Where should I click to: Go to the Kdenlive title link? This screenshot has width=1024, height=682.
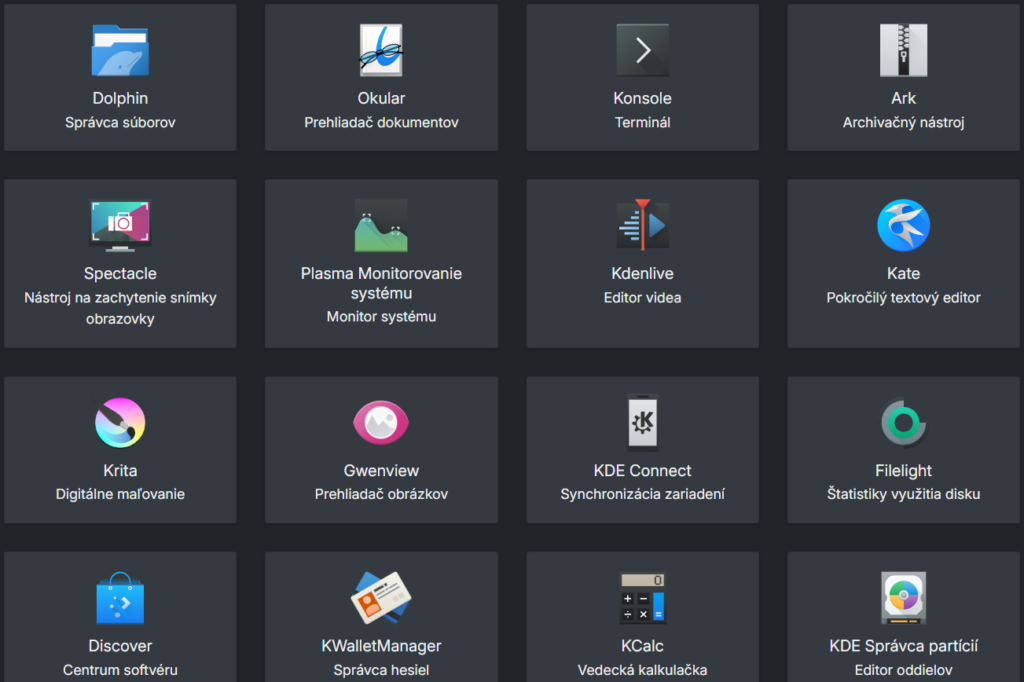[643, 273]
